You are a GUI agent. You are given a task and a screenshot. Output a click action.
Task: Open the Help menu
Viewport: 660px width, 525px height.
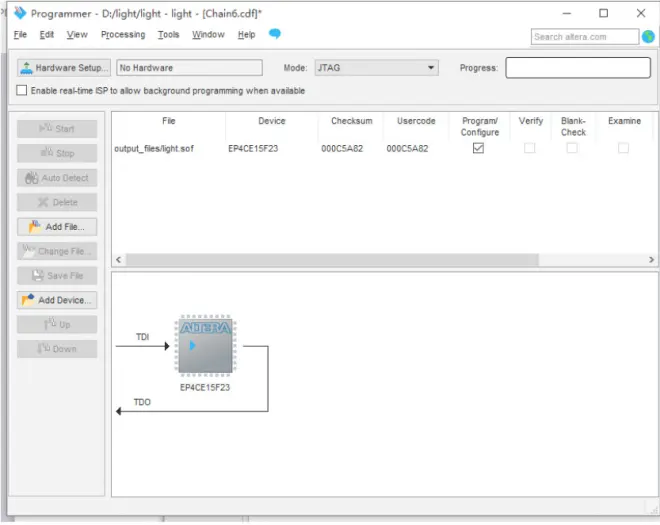[x=246, y=35]
